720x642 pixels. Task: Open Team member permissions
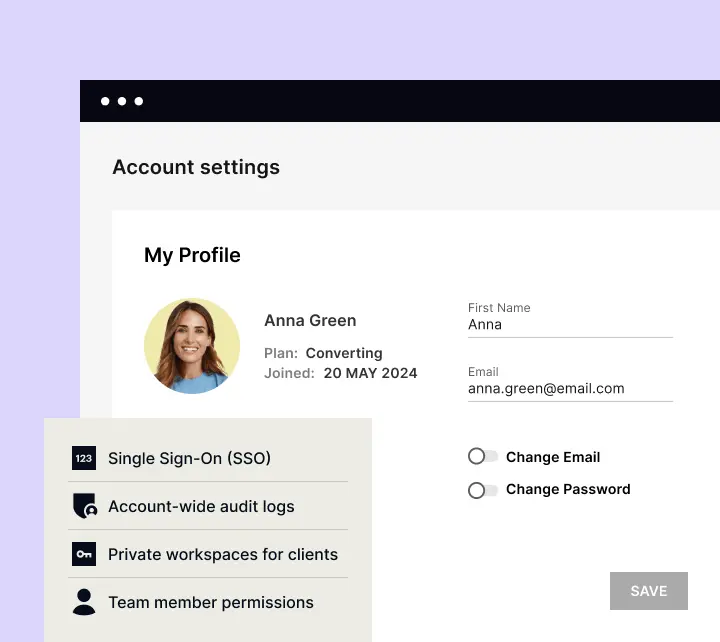(210, 602)
